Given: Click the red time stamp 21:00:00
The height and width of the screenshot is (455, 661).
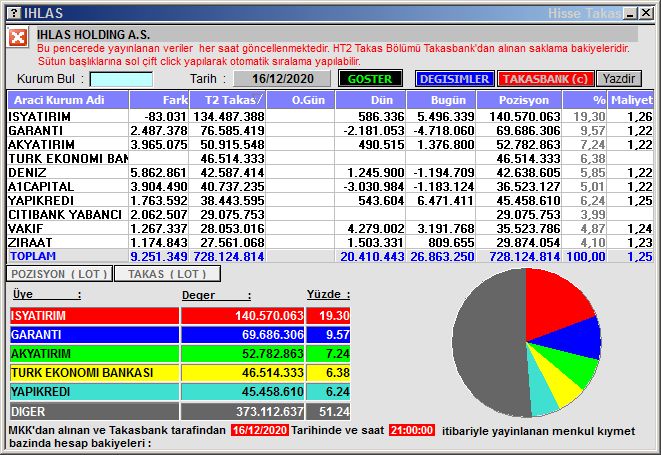Looking at the screenshot, I should click(x=412, y=430).
